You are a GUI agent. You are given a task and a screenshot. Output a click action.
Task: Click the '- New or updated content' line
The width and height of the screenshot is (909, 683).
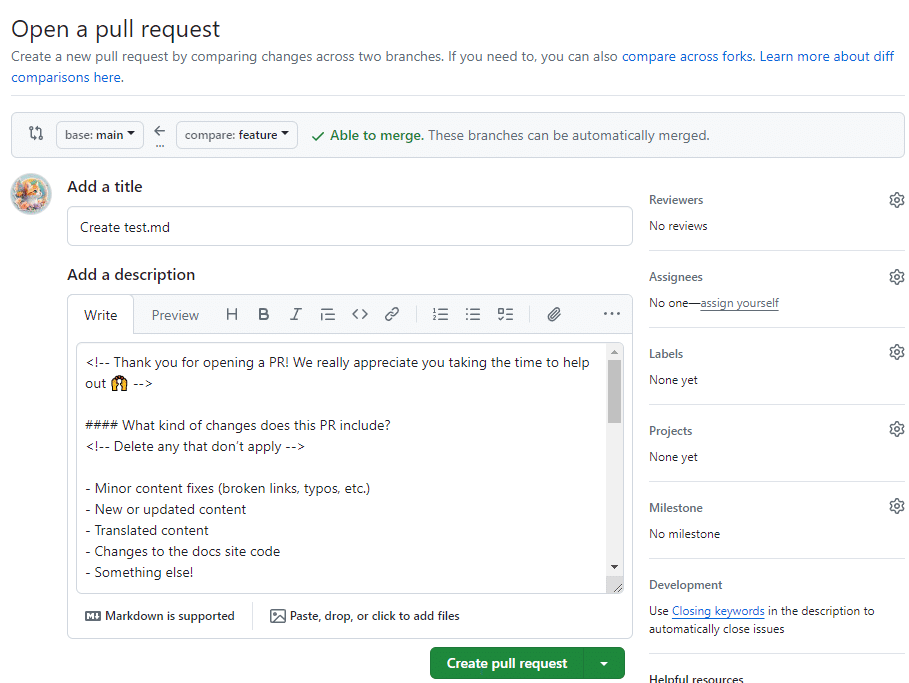coord(166,510)
